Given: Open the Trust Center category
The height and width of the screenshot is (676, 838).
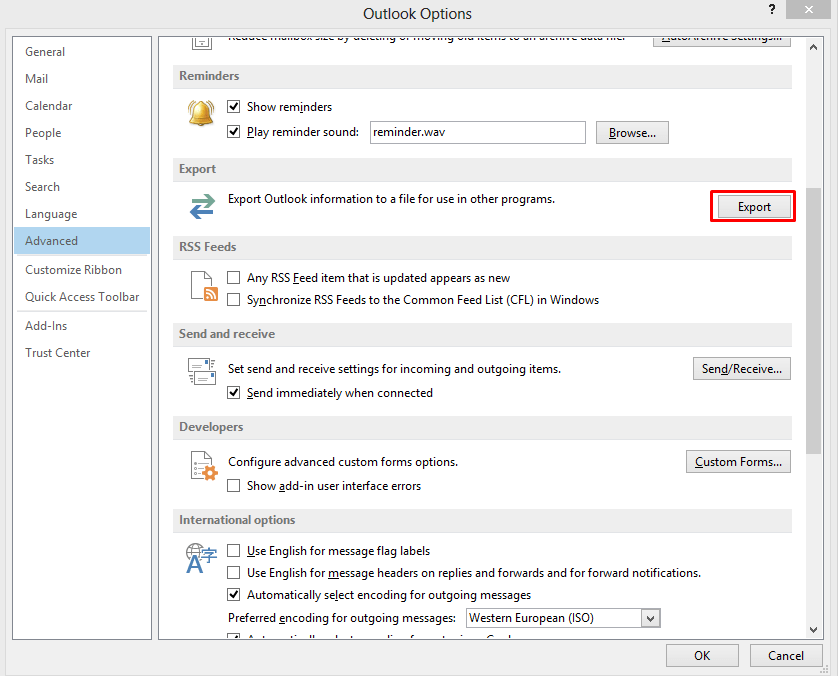Looking at the screenshot, I should [x=58, y=353].
